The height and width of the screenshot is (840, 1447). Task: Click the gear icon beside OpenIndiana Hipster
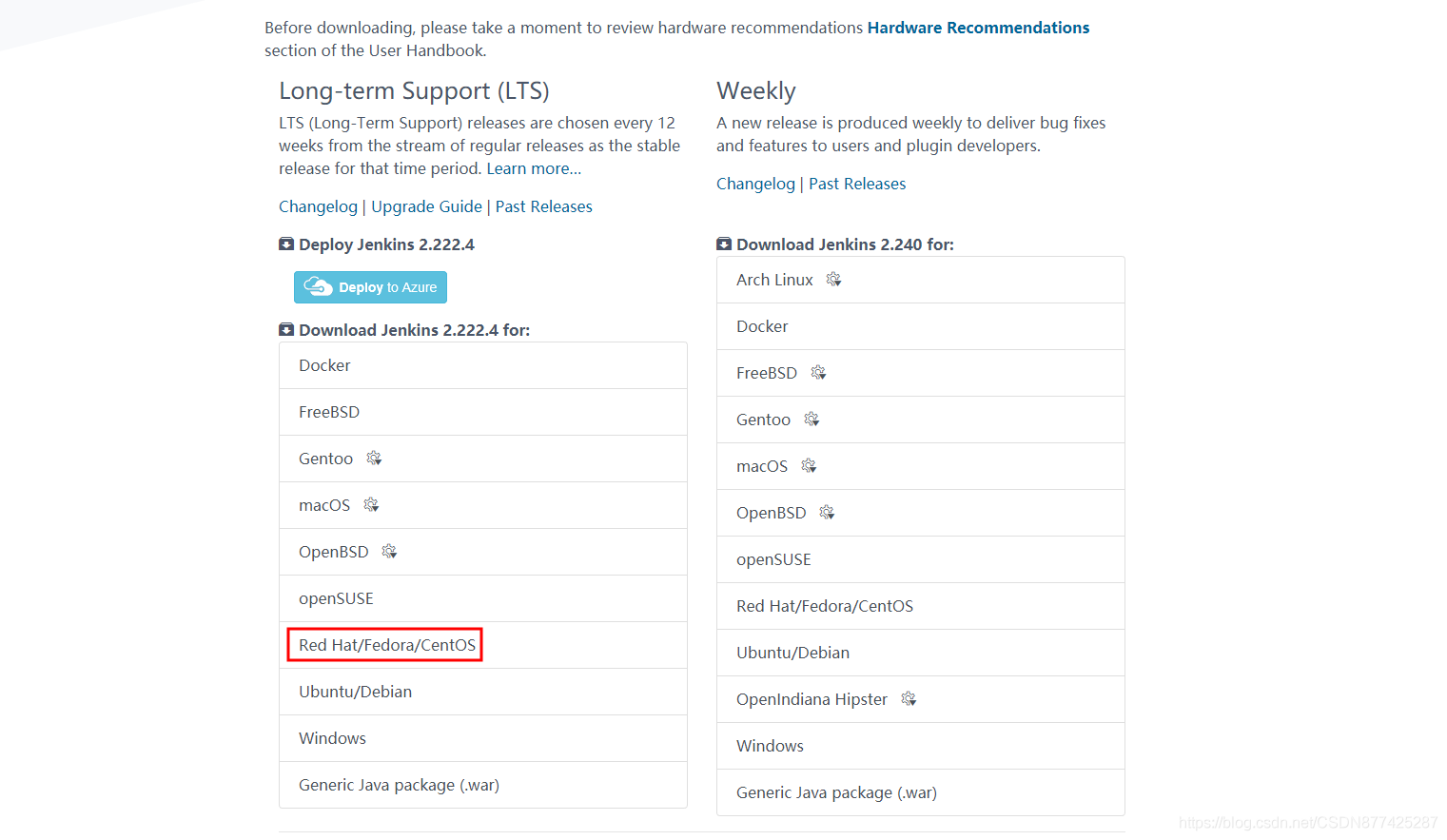tap(909, 699)
